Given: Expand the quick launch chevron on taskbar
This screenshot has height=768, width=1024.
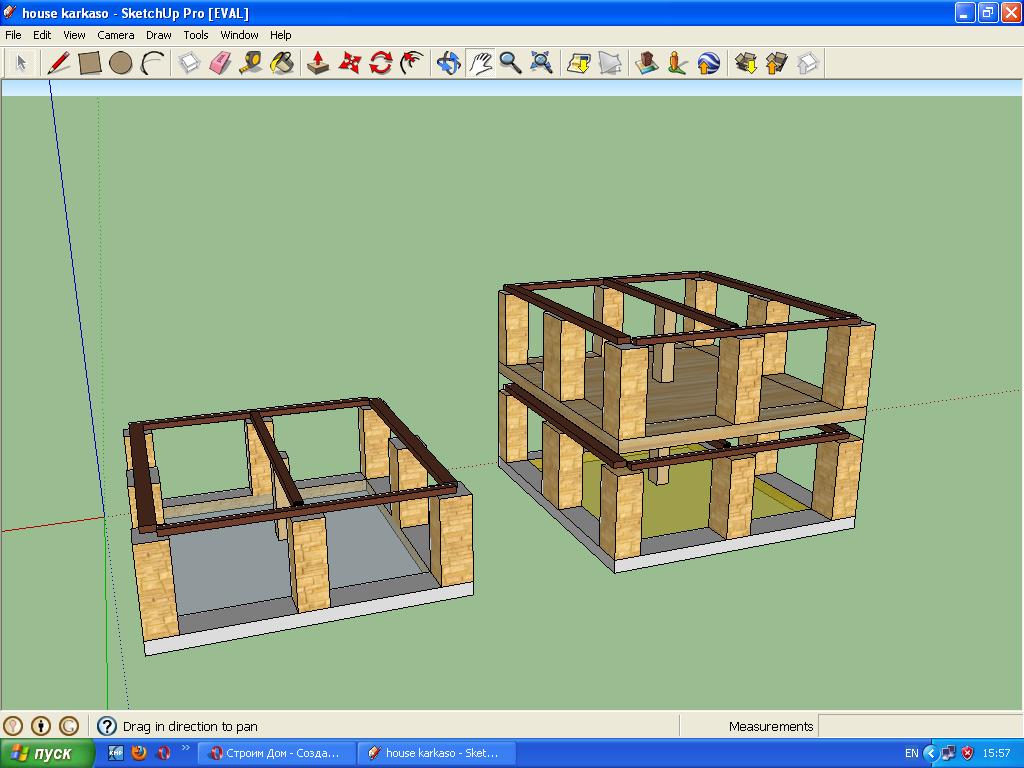Looking at the screenshot, I should point(186,748).
